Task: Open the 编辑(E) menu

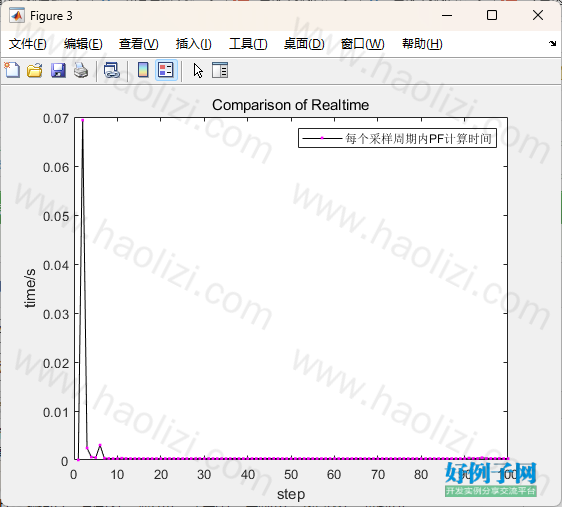Action: point(83,44)
